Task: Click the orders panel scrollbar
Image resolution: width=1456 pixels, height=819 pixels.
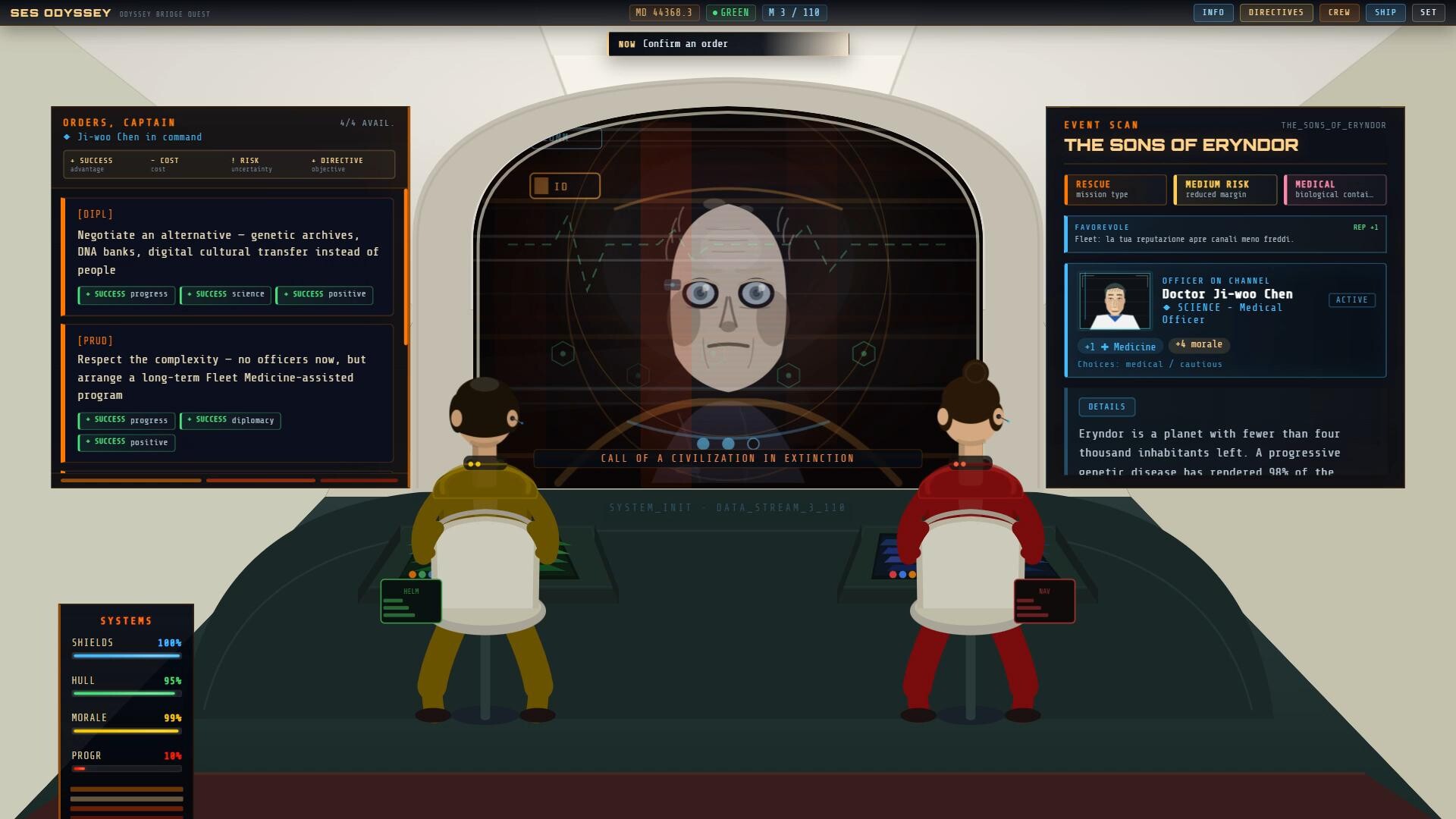Action: coord(406,268)
